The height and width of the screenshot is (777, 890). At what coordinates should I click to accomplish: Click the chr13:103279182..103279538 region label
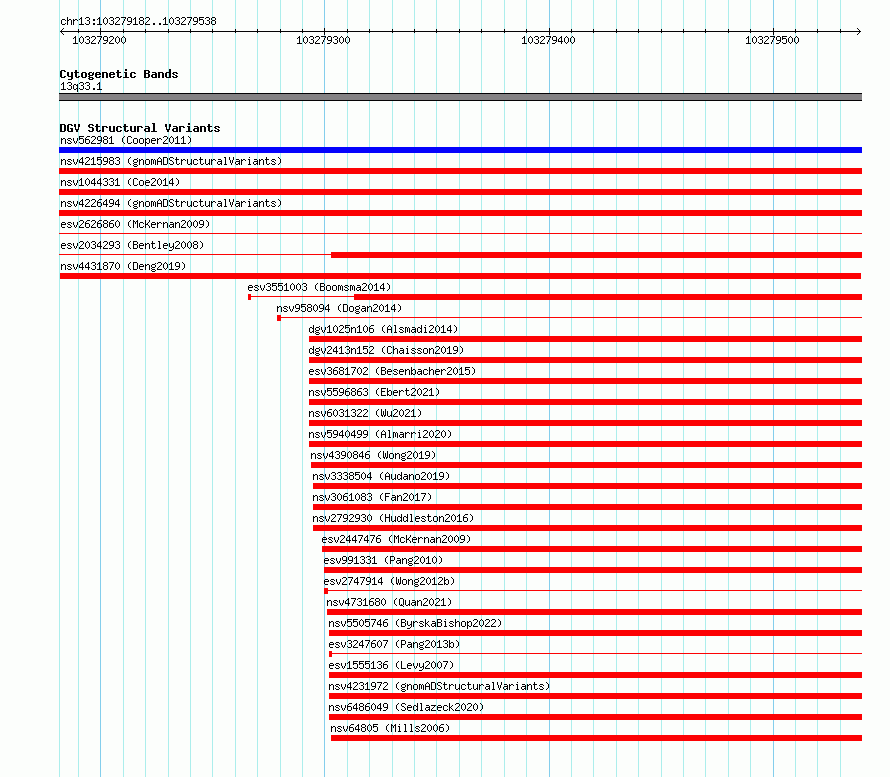(x=138, y=21)
